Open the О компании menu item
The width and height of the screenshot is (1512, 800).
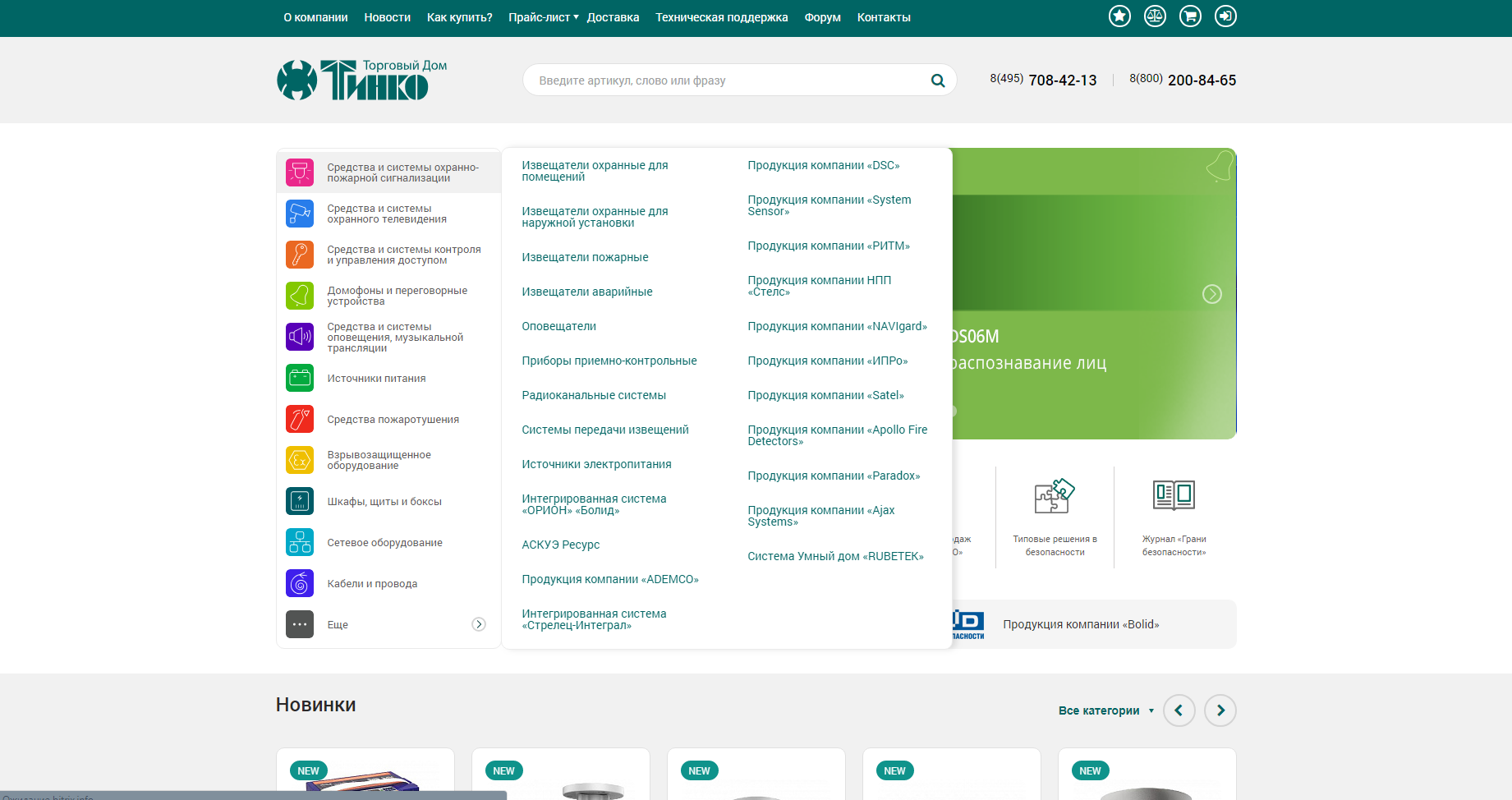pos(315,17)
